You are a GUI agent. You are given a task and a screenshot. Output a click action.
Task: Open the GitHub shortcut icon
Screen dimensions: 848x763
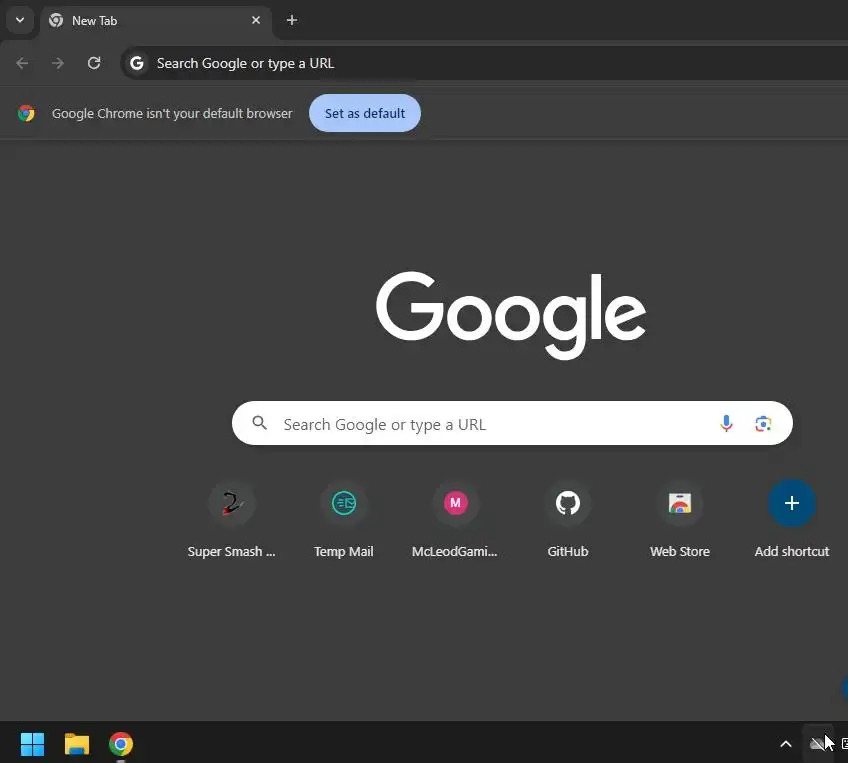568,503
